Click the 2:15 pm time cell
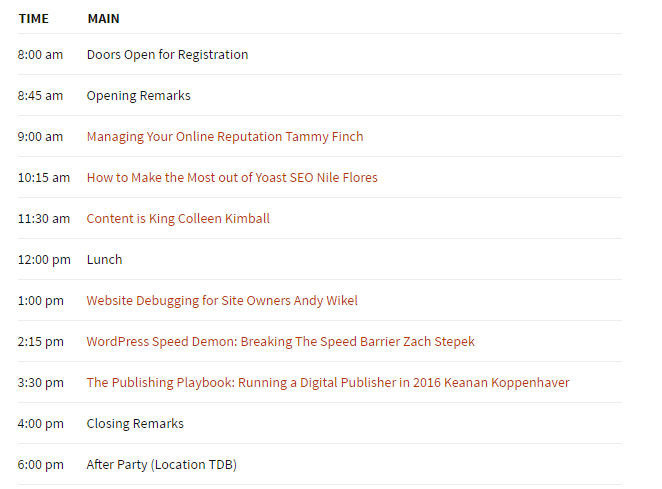The width and height of the screenshot is (662, 489). pyautogui.click(x=41, y=342)
